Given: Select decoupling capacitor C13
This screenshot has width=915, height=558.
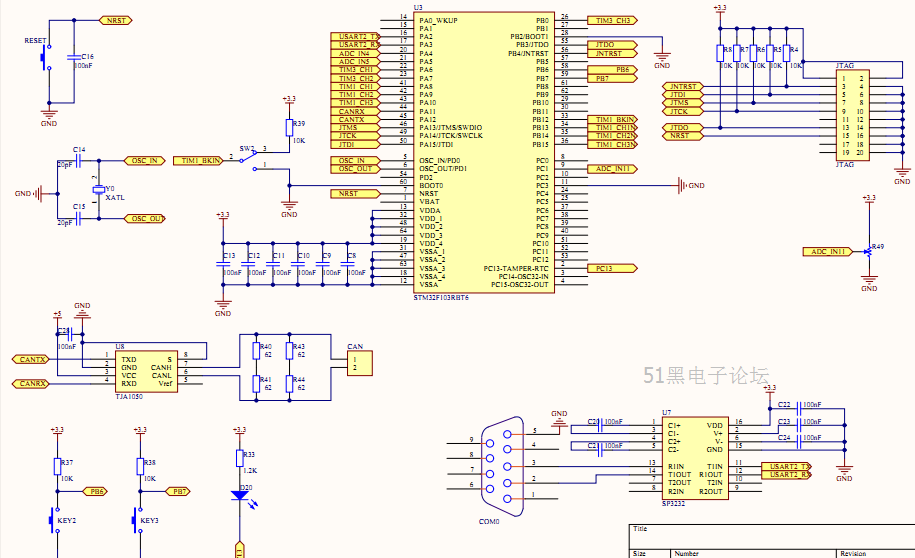Looking at the screenshot, I should pyautogui.click(x=223, y=264).
